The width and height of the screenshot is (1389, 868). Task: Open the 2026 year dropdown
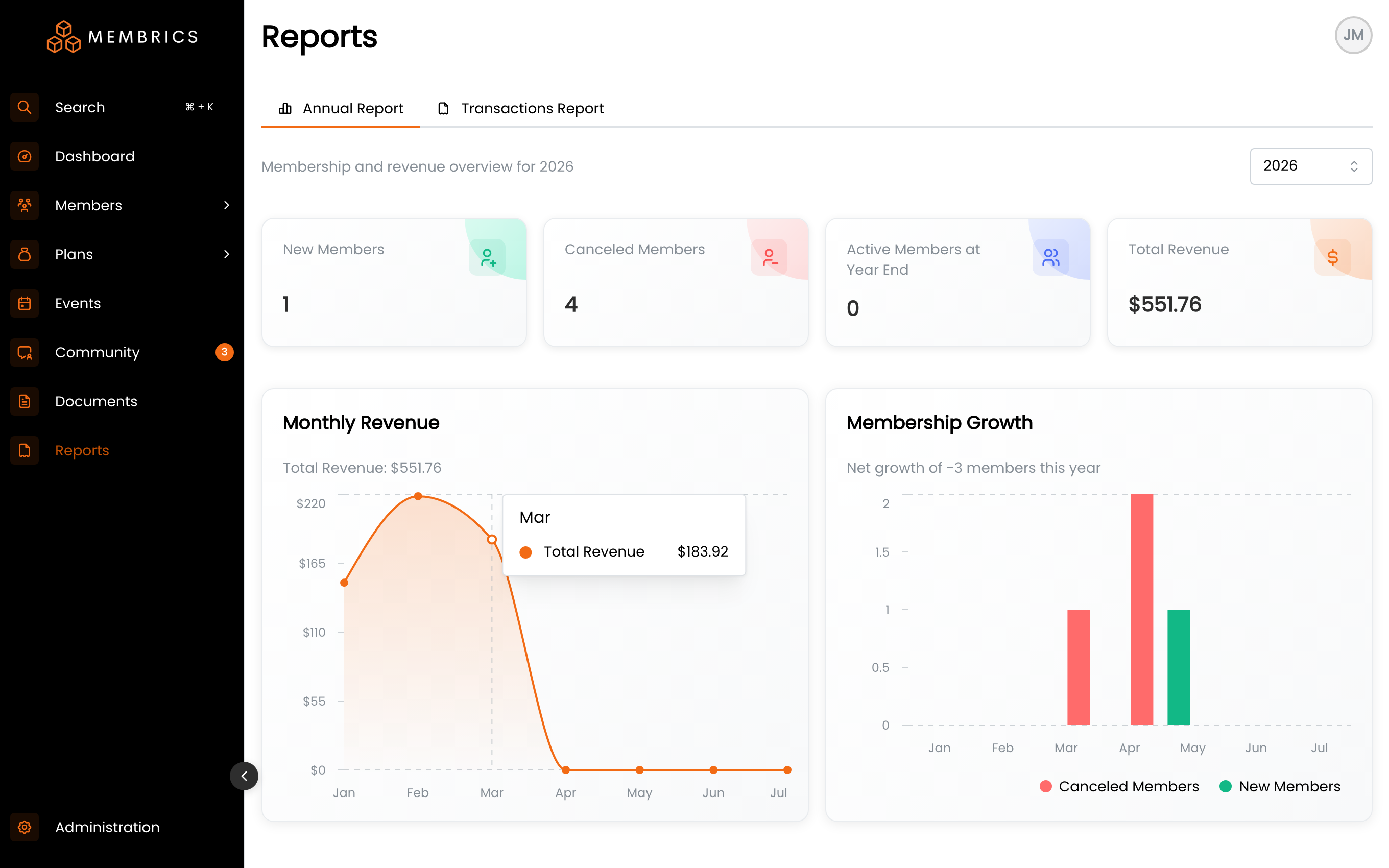point(1311,166)
